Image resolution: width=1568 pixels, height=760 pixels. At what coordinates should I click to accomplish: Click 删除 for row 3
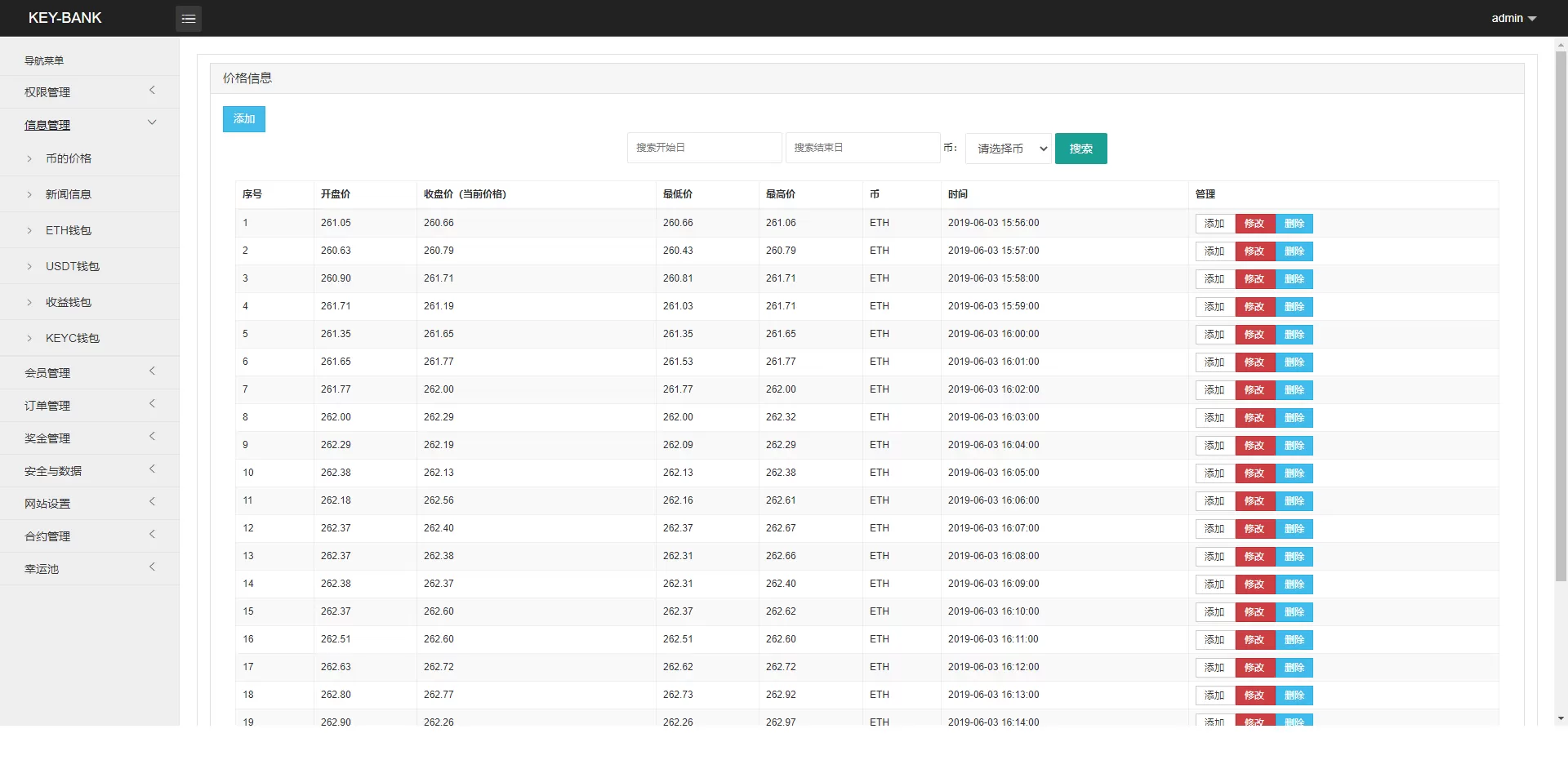tap(1294, 279)
